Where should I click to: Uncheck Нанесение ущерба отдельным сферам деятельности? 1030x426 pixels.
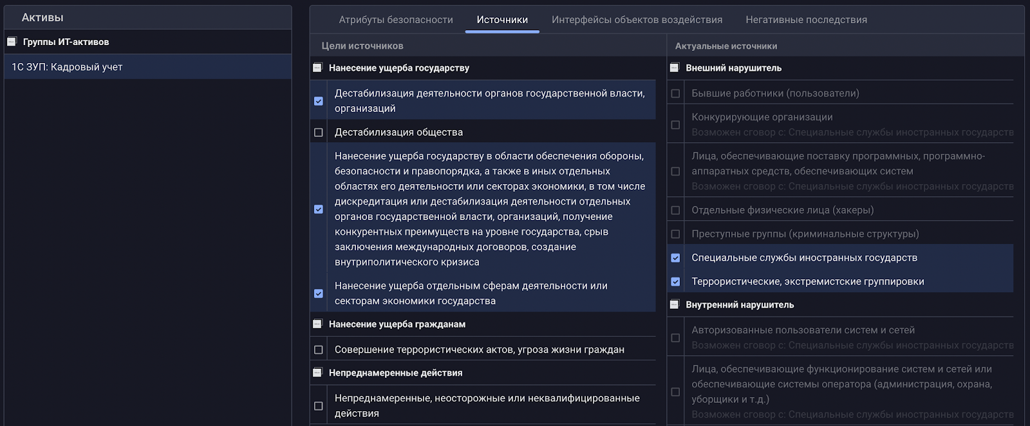(319, 294)
